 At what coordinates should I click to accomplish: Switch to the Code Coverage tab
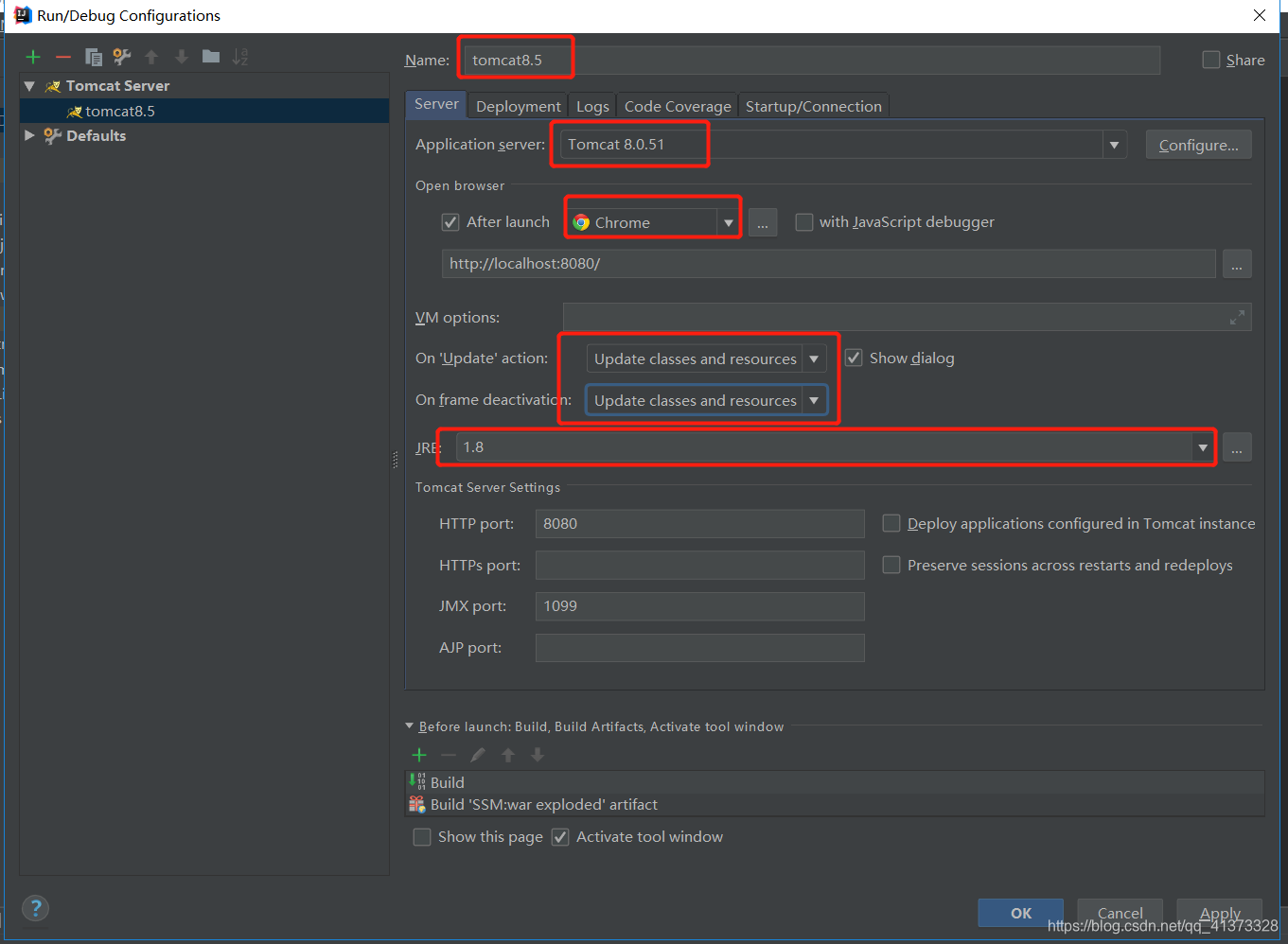tap(678, 106)
